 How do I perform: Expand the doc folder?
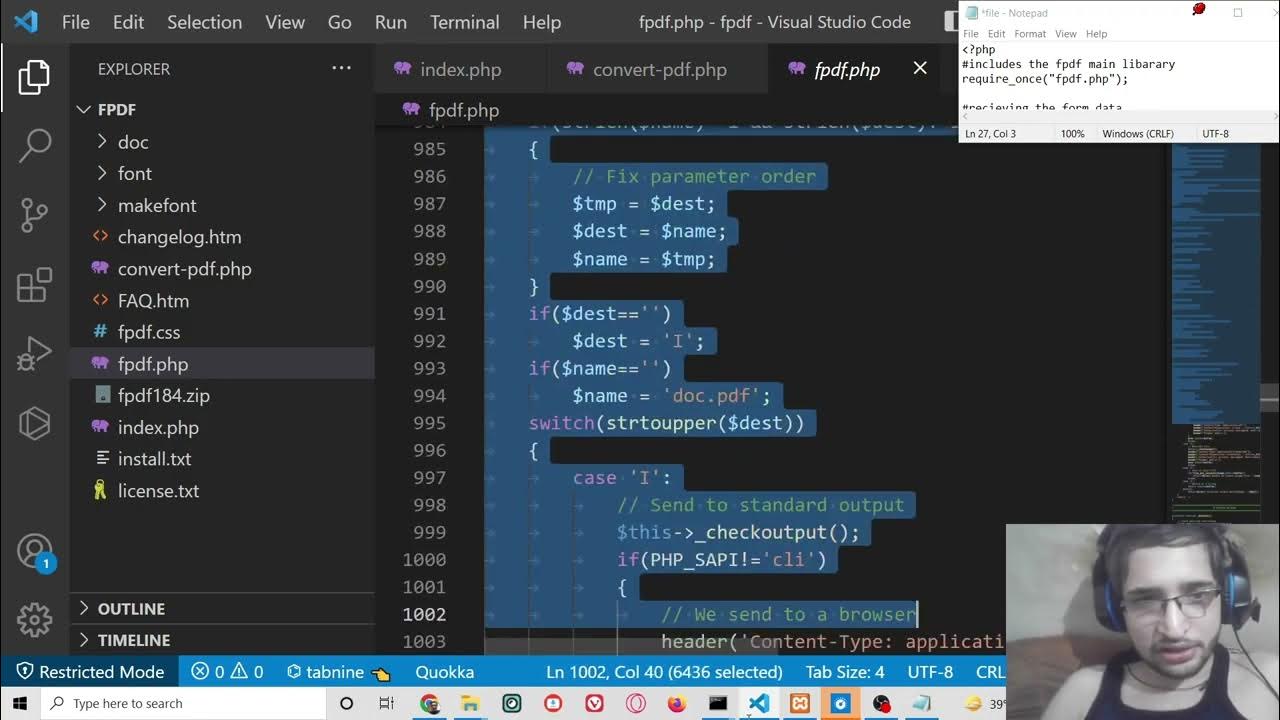(132, 142)
